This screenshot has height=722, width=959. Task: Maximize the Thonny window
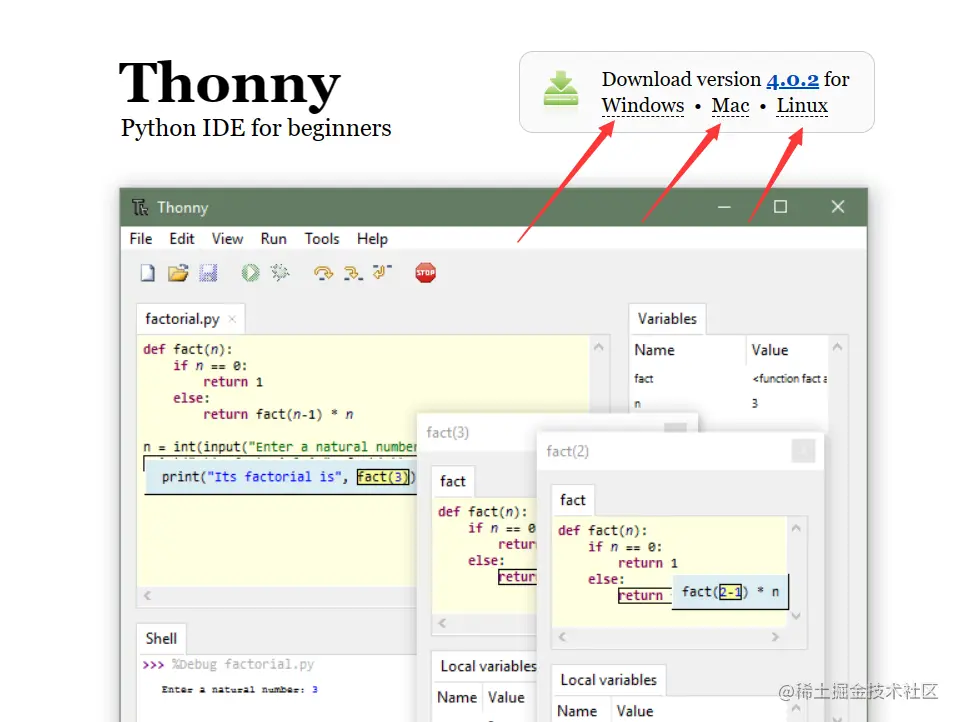coord(780,207)
